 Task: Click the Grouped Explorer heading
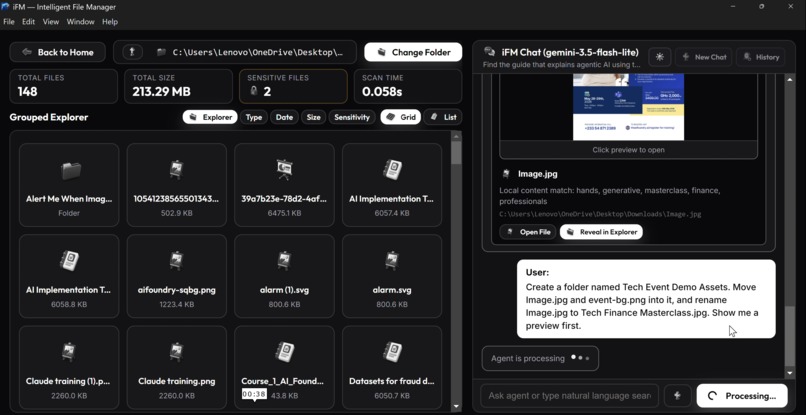49,117
